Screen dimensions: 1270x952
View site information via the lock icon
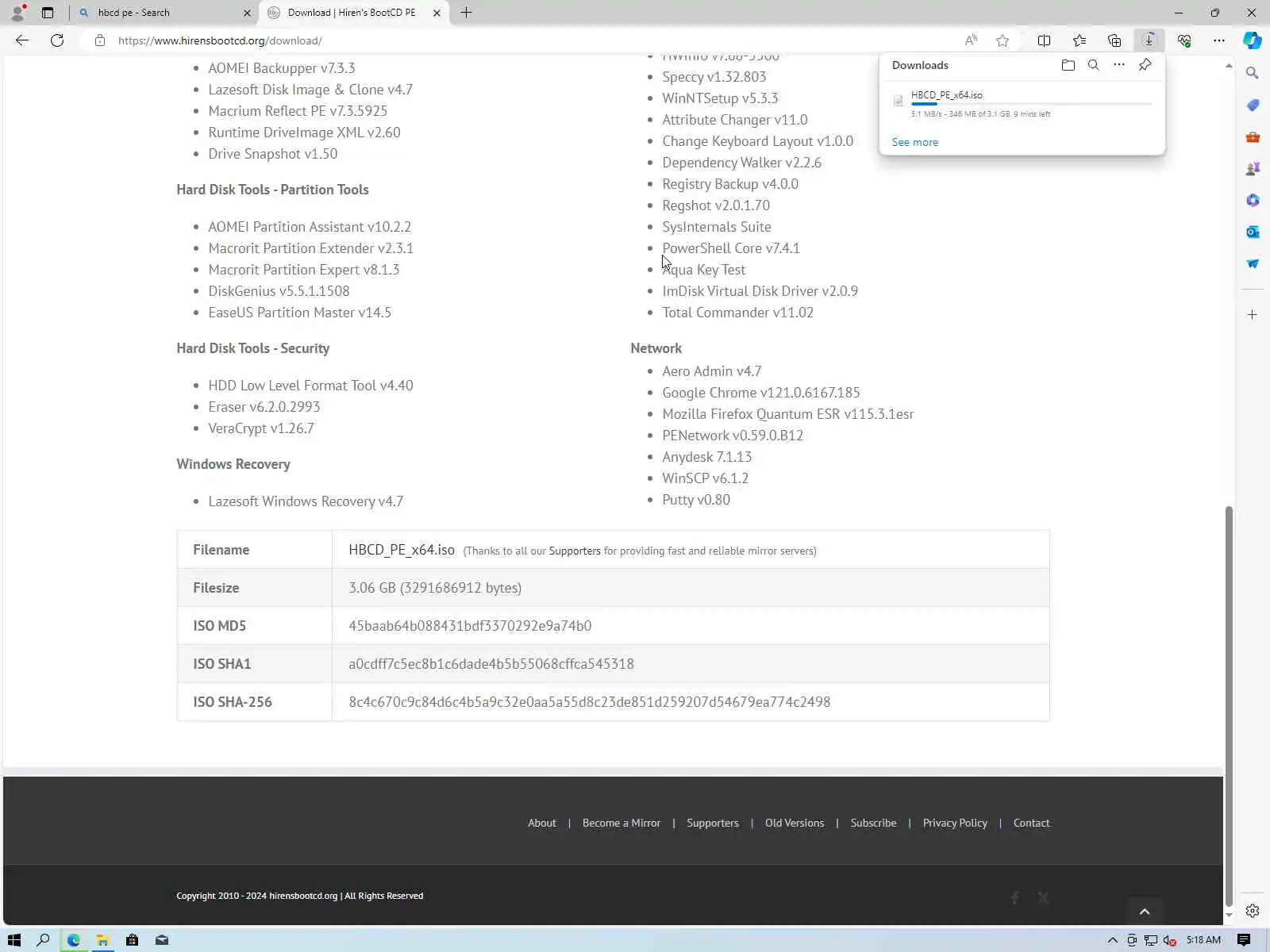click(100, 40)
